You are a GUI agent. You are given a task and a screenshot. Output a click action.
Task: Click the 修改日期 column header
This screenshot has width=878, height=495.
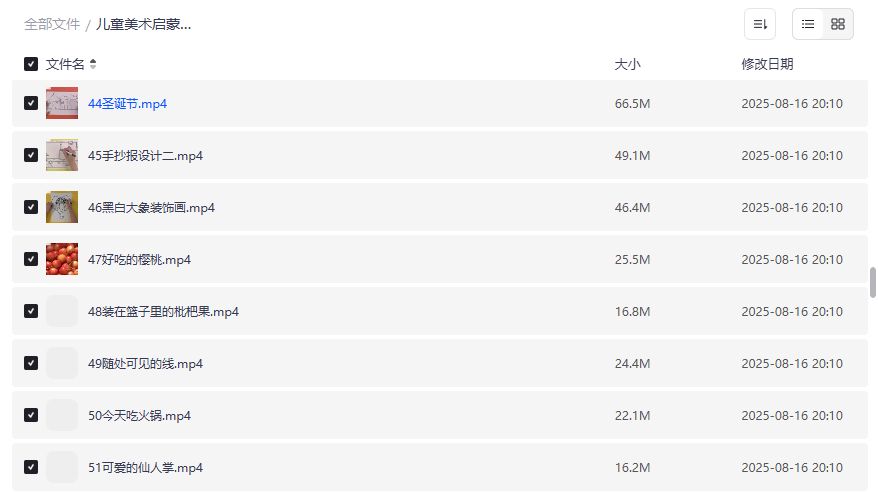(767, 65)
